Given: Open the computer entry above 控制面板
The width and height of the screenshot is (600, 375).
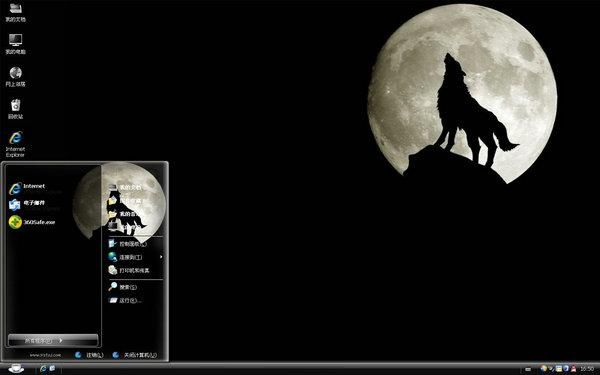Looking at the screenshot, I should tap(124, 227).
